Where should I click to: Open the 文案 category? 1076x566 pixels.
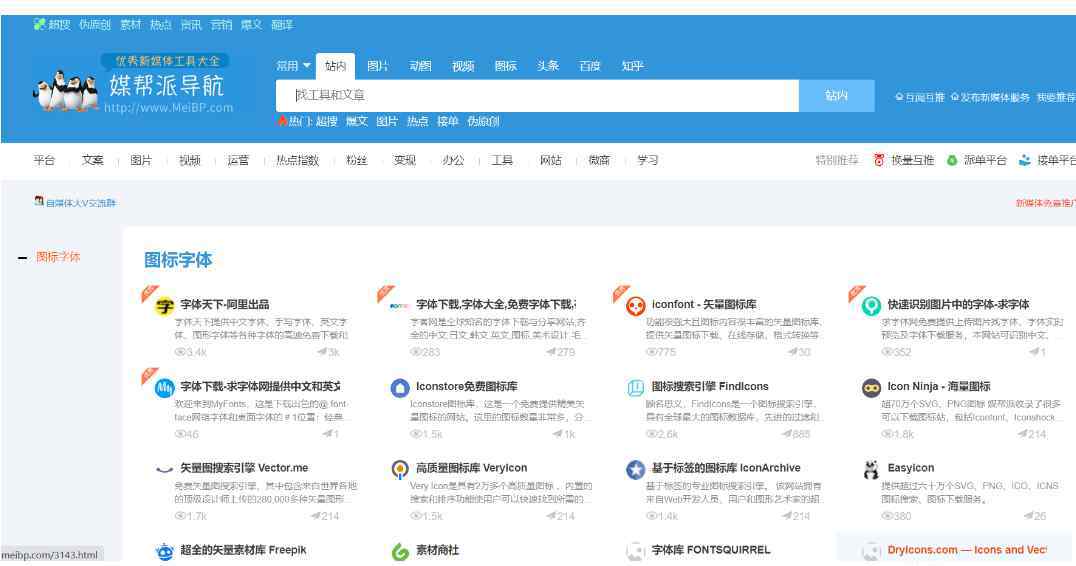[93, 161]
